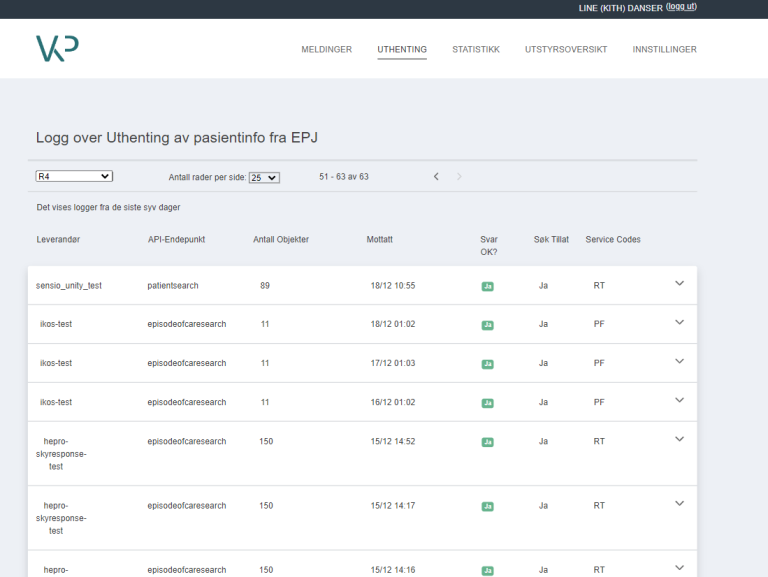Expand the sensio_unity_test patientsearch row
Image resolution: width=768 pixels, height=577 pixels.
click(680, 284)
